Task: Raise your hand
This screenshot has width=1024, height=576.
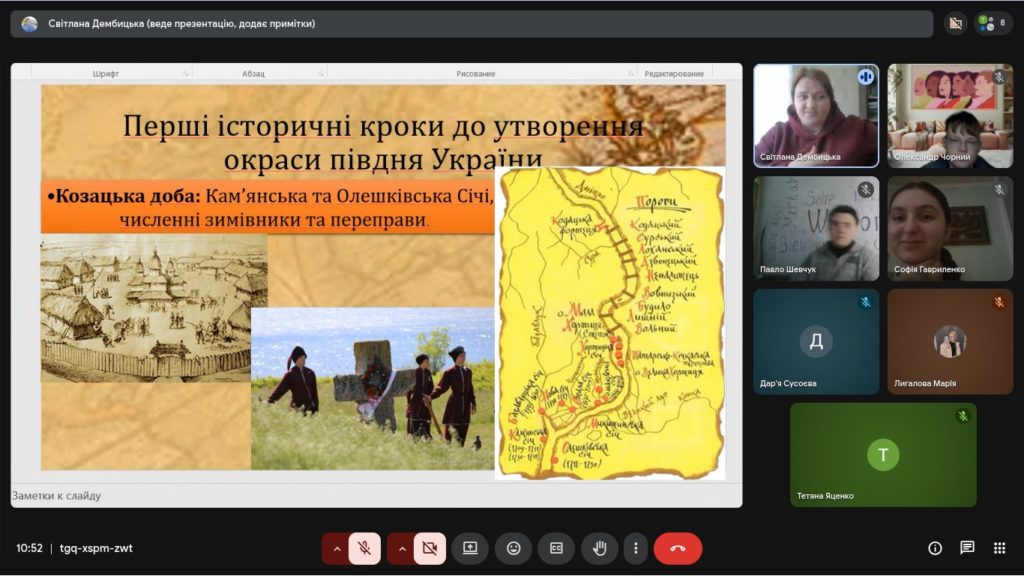Action: click(600, 548)
